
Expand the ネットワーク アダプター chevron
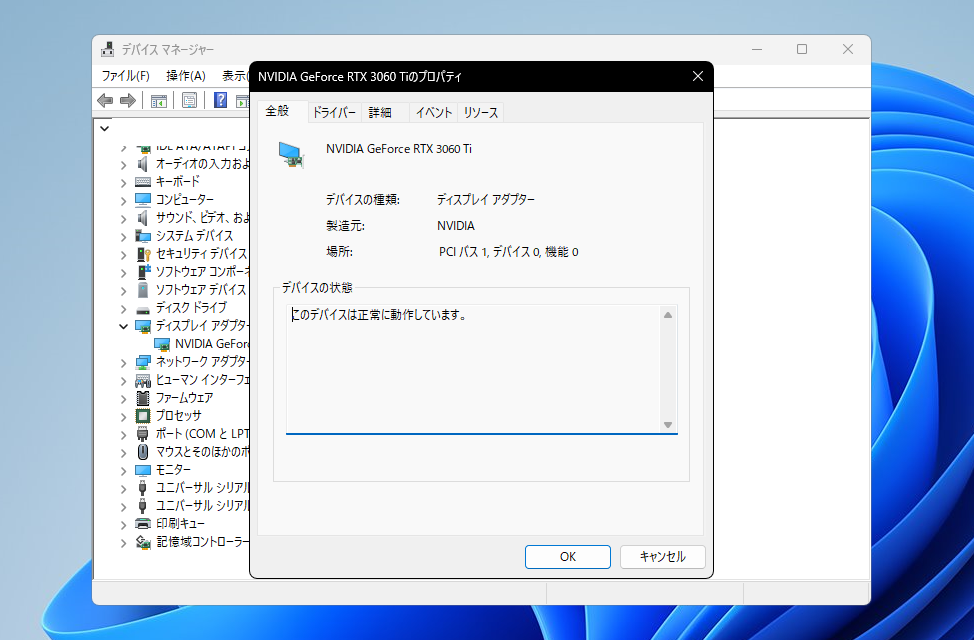point(124,363)
